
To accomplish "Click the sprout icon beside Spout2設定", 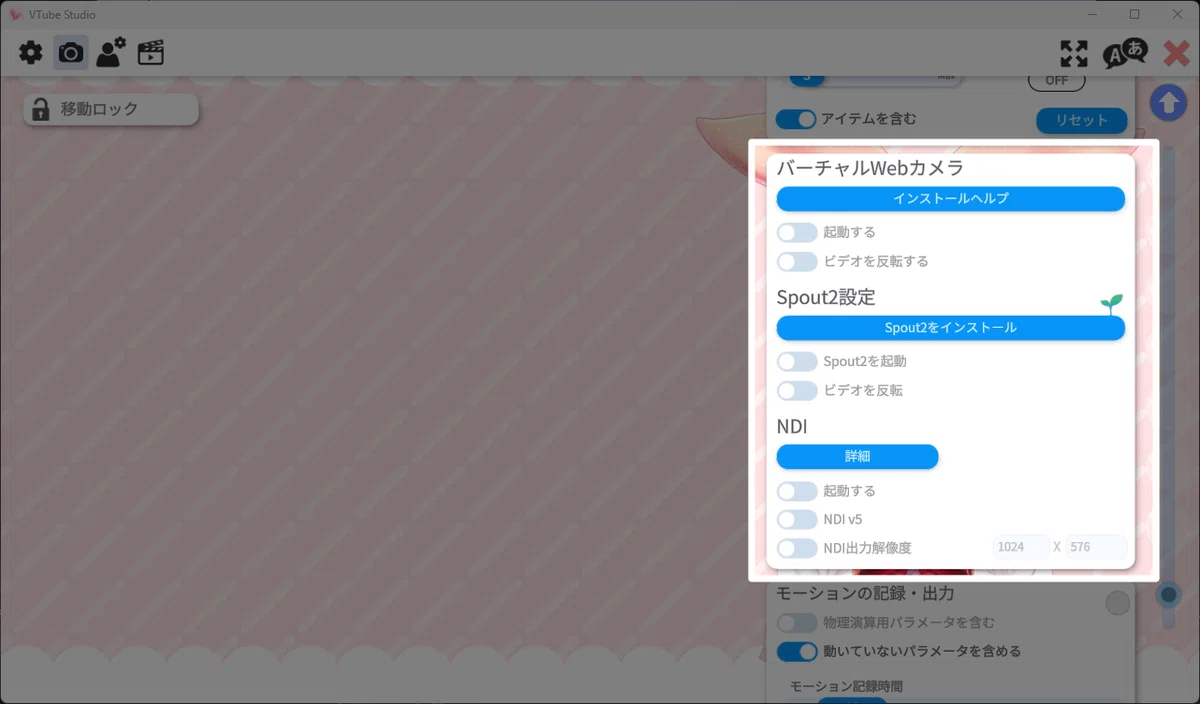I will pos(1111,304).
